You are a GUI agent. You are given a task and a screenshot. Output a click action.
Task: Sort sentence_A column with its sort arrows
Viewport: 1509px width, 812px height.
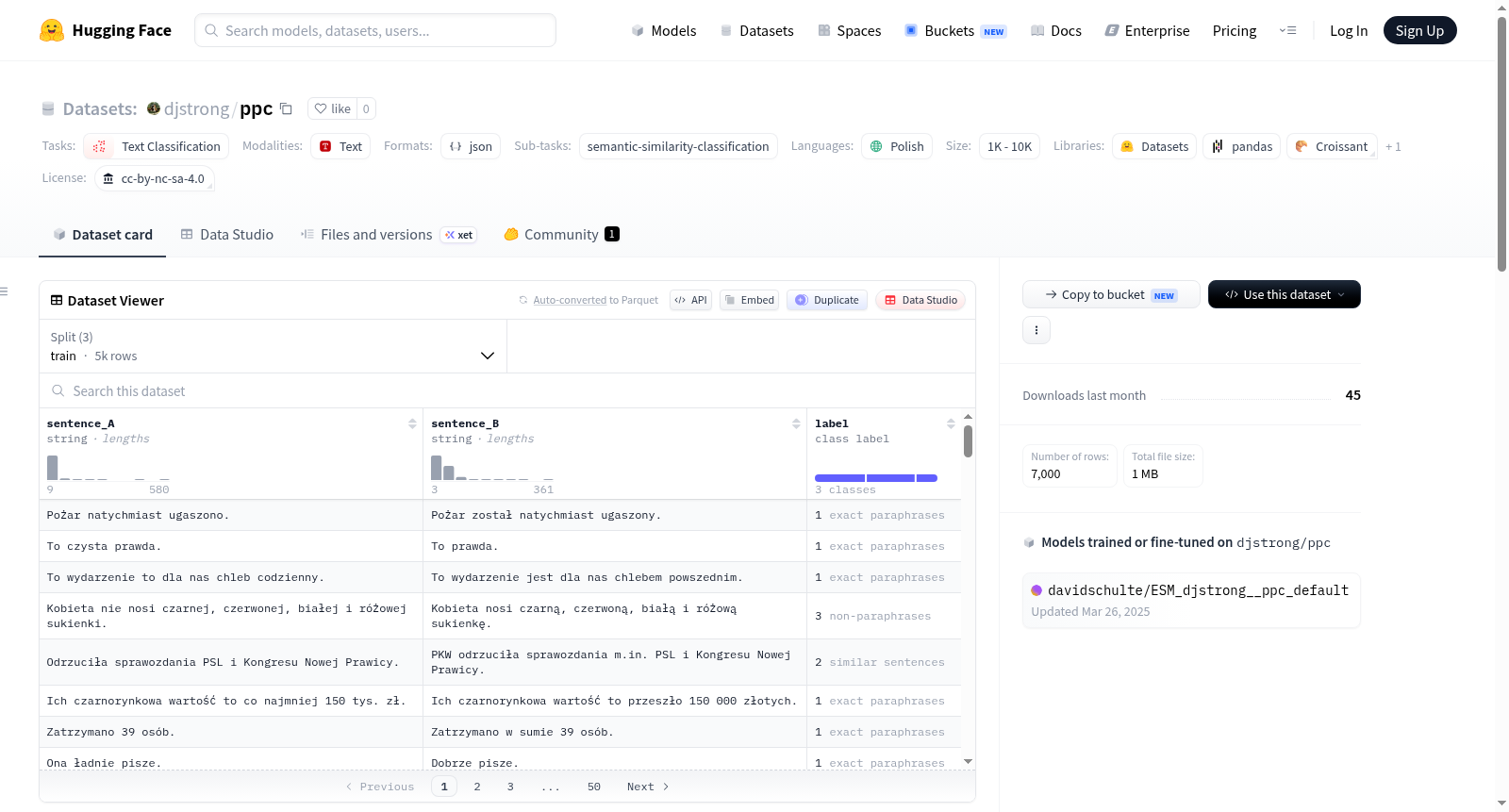pos(412,424)
